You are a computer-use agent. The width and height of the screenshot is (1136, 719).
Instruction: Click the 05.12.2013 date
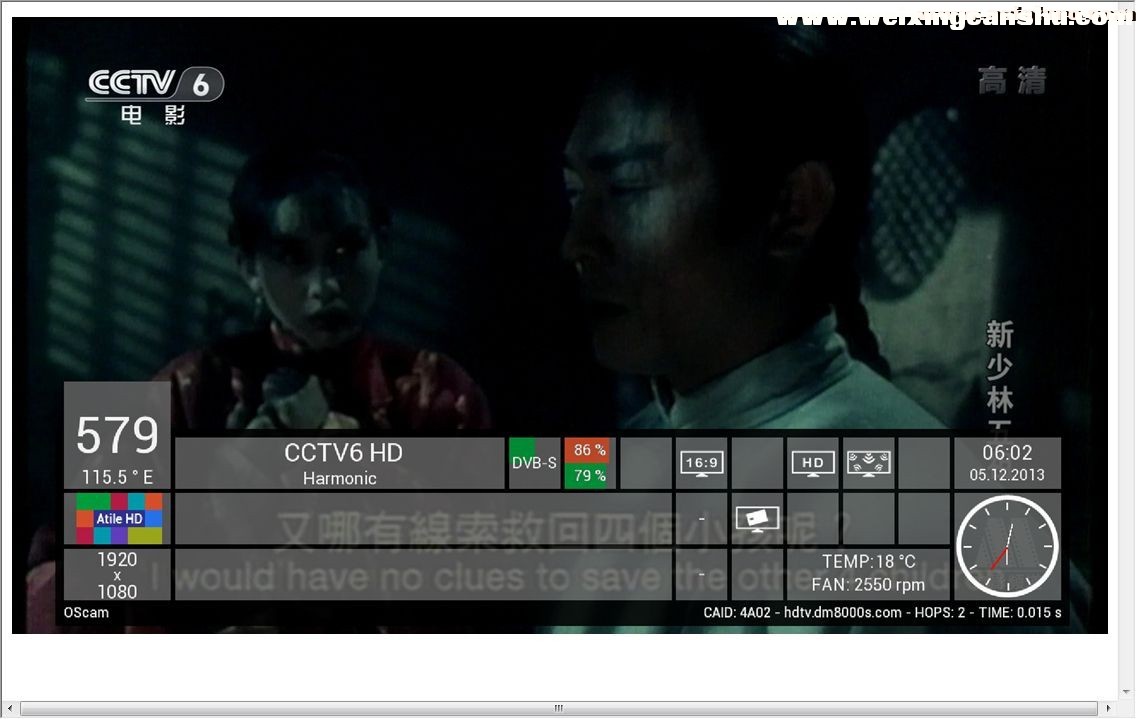click(x=1007, y=475)
